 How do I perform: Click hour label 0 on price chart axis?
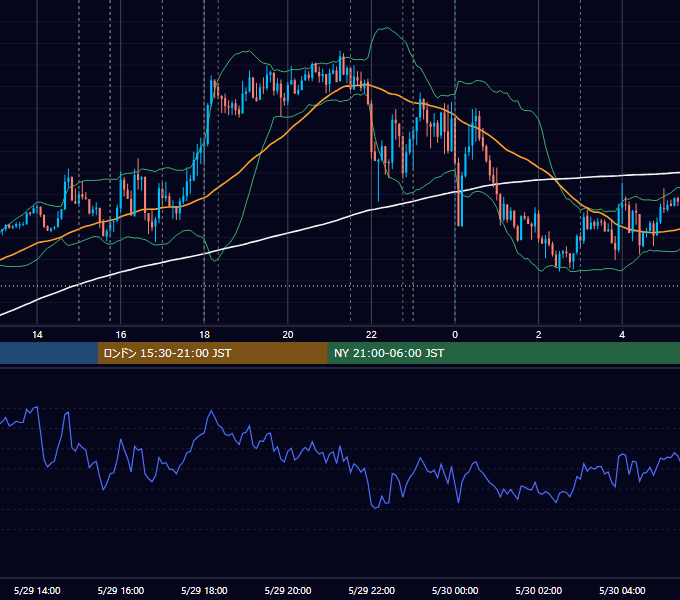(455, 335)
